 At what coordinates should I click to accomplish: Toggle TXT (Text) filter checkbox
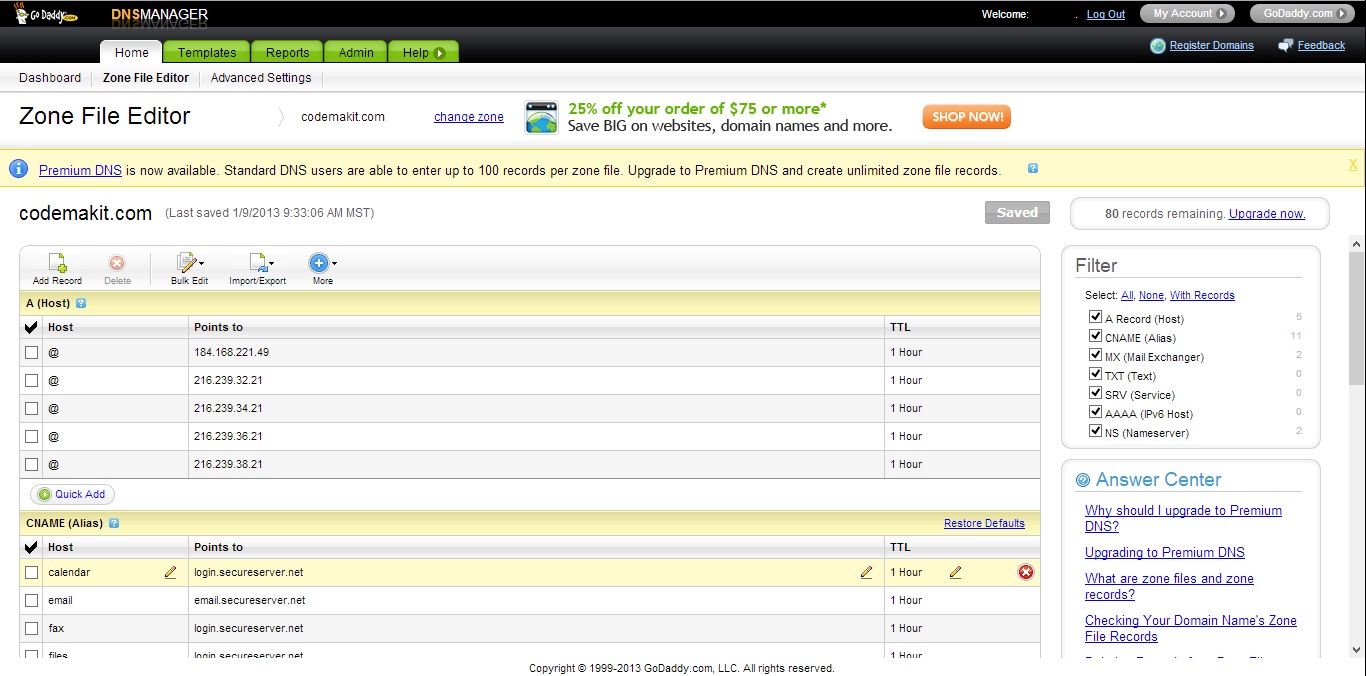pyautogui.click(x=1095, y=374)
